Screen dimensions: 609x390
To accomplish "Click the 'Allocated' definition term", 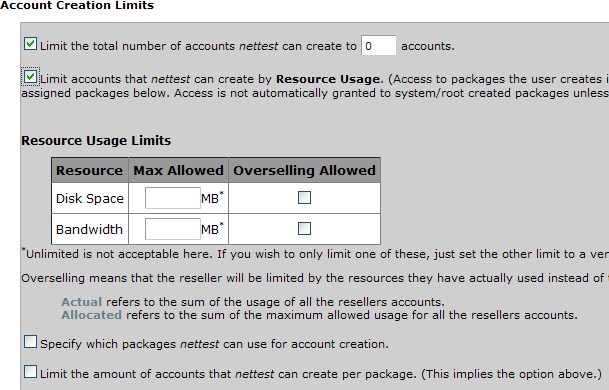I will (x=91, y=315).
